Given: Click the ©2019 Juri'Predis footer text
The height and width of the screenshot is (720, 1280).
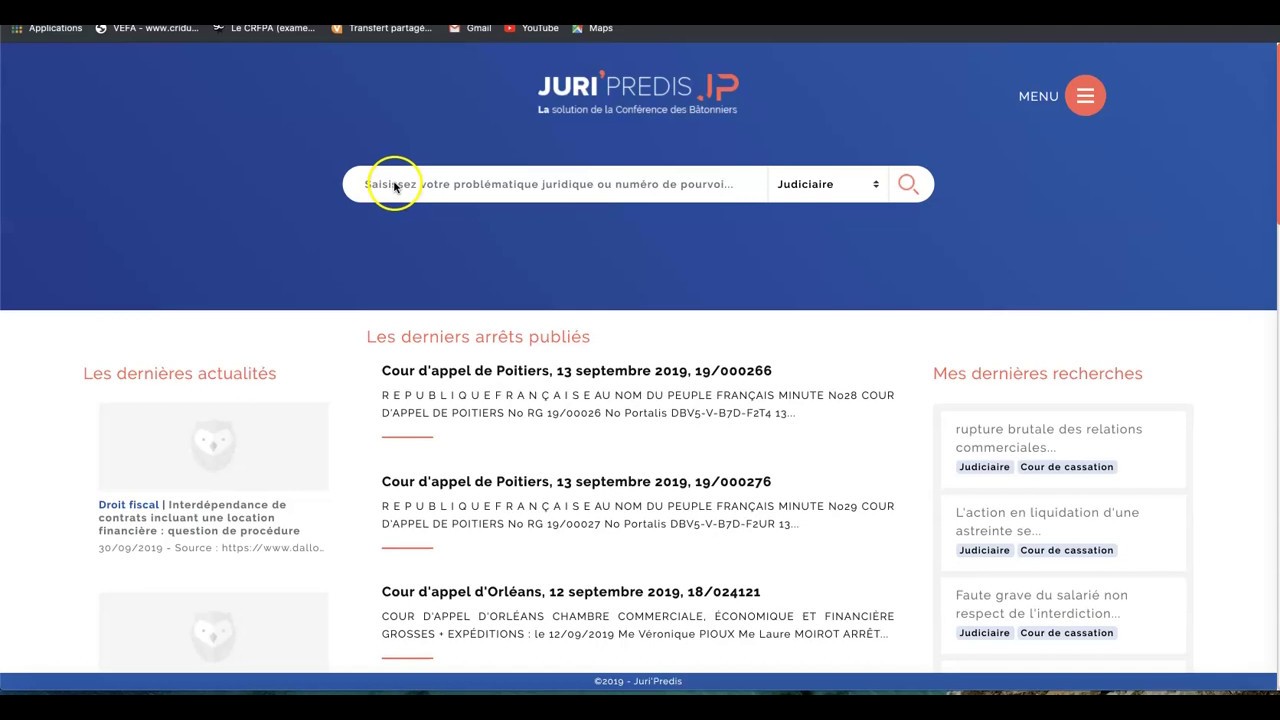Looking at the screenshot, I should point(638,681).
